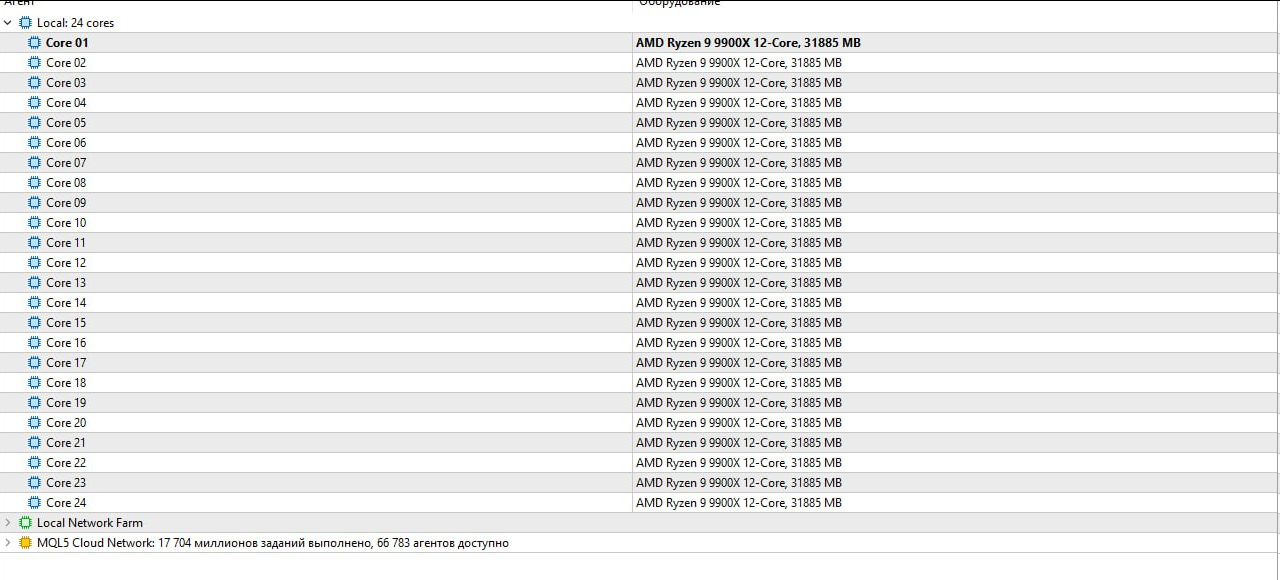
Task: Click the Core 19 agent icon
Action: 35,402
